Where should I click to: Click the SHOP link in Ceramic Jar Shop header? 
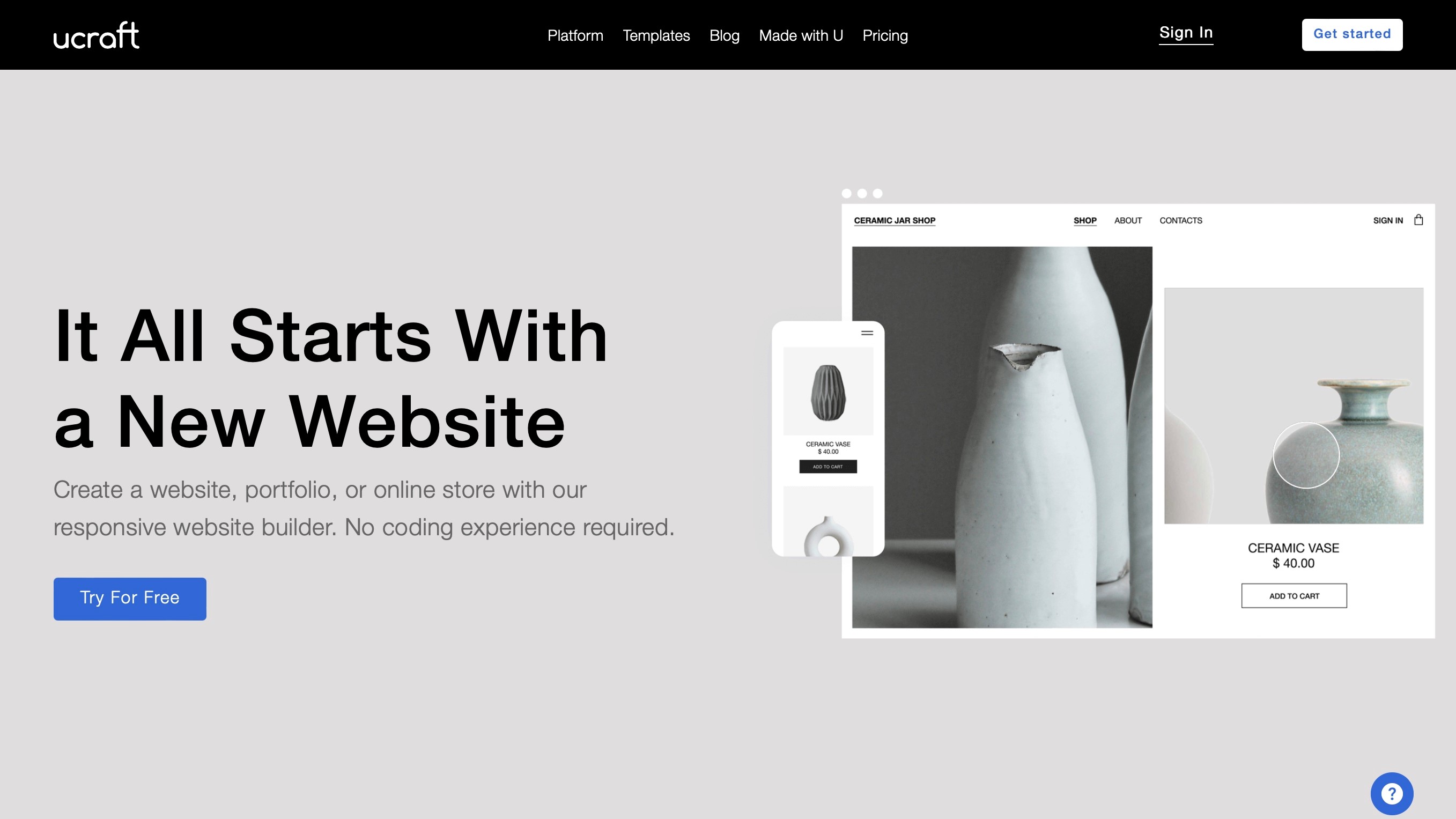tap(1085, 220)
